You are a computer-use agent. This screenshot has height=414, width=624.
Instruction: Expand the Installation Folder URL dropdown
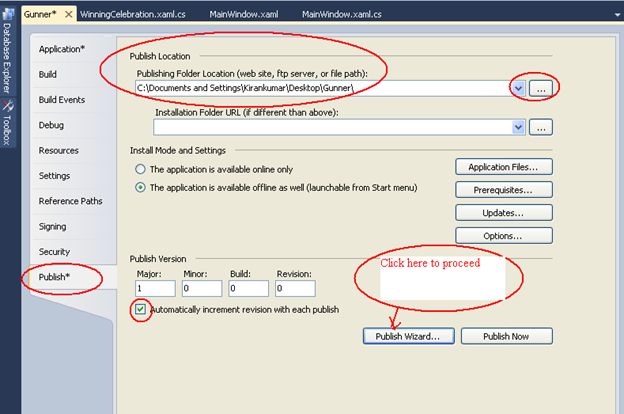pos(518,127)
